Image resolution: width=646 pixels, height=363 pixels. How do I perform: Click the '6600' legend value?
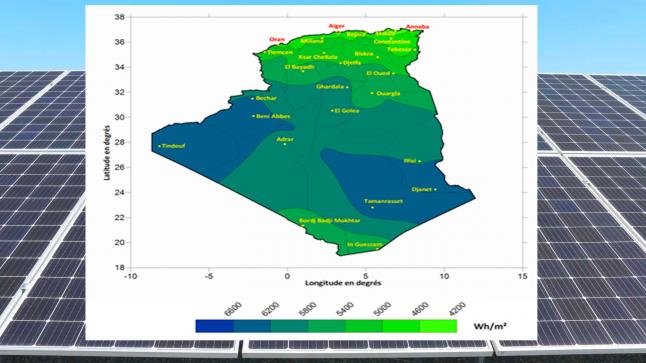pos(232,309)
